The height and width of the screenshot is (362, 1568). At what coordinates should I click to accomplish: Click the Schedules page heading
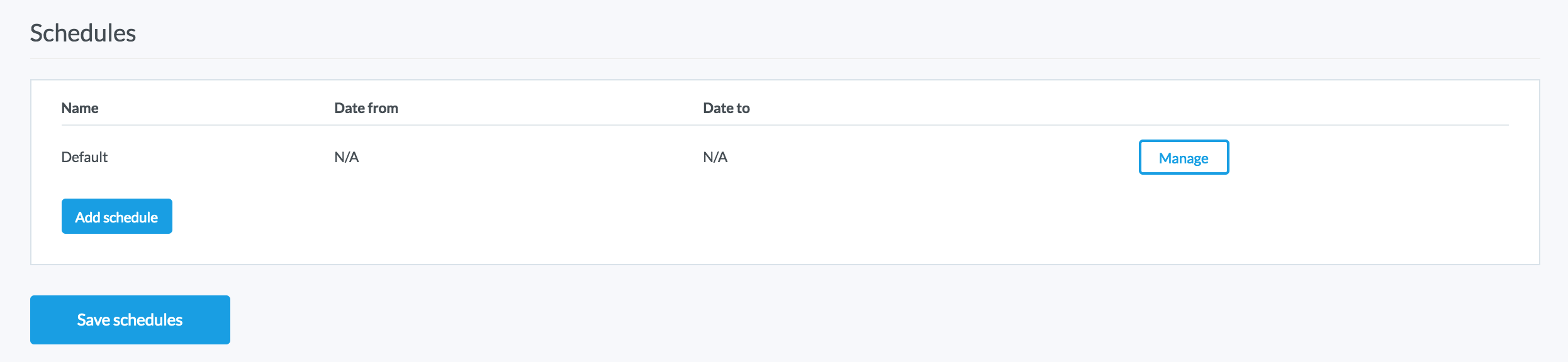point(83,33)
